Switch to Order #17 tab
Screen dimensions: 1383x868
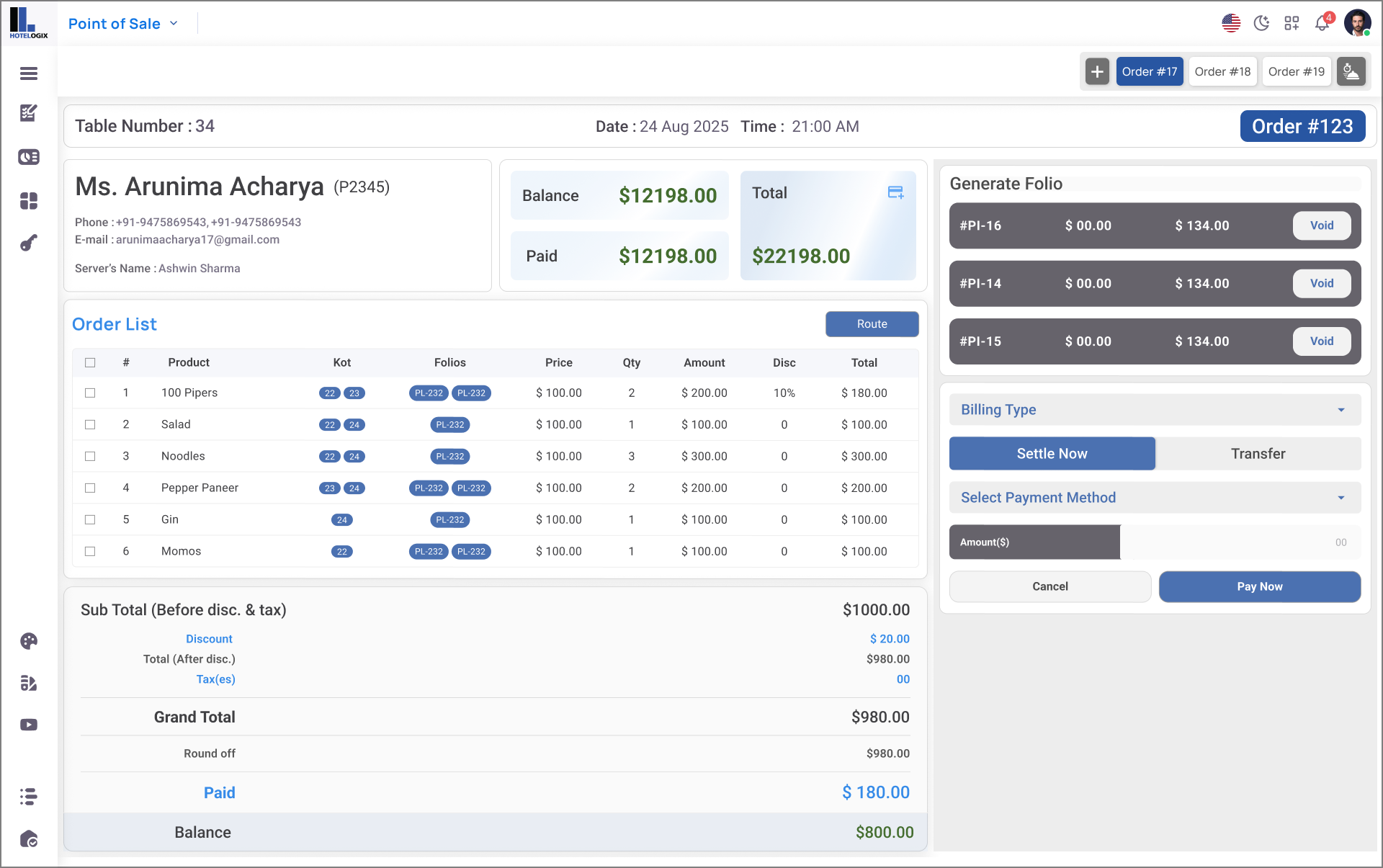pyautogui.click(x=1150, y=71)
